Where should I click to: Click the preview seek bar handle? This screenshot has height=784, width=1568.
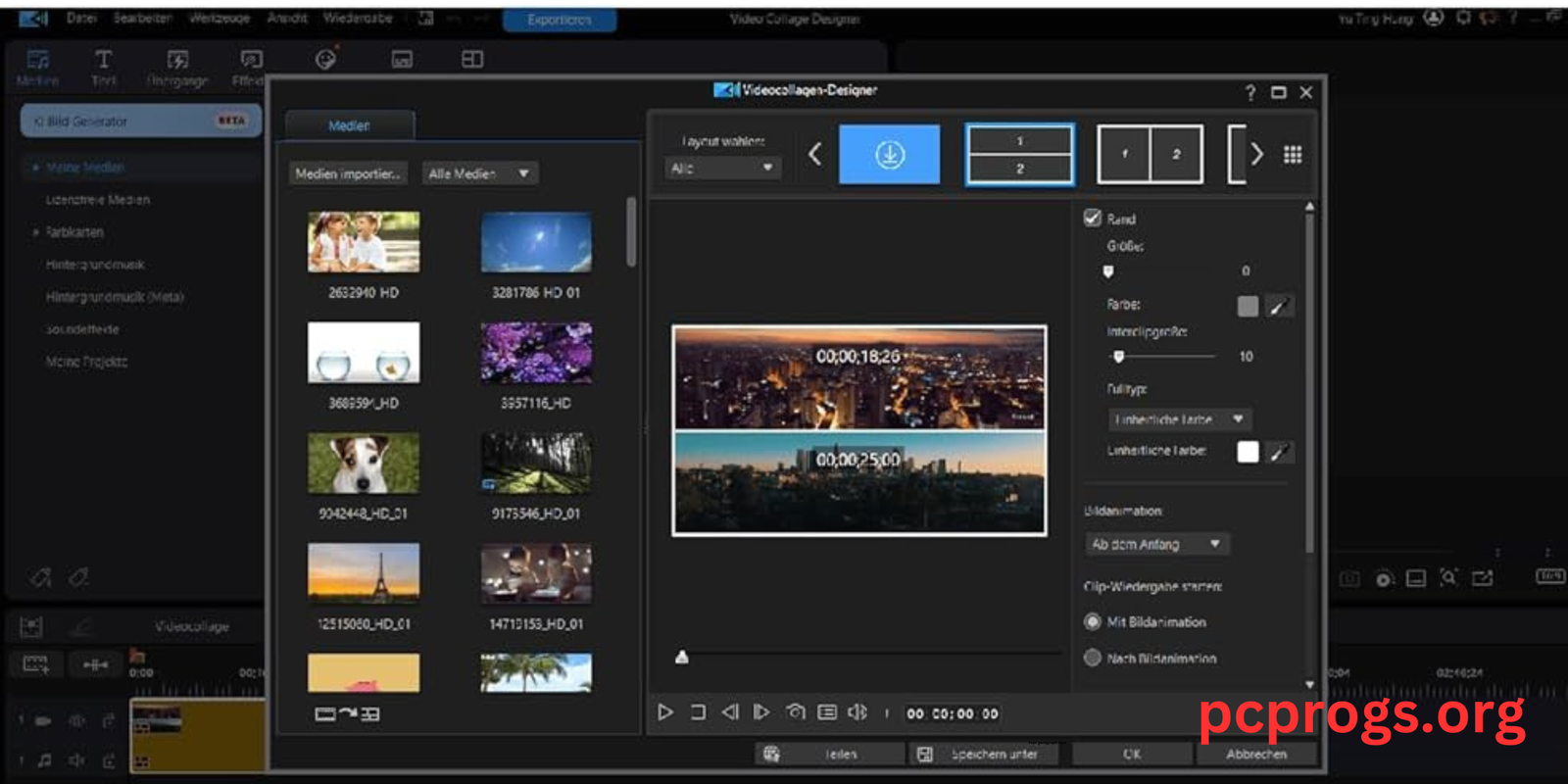[682, 657]
